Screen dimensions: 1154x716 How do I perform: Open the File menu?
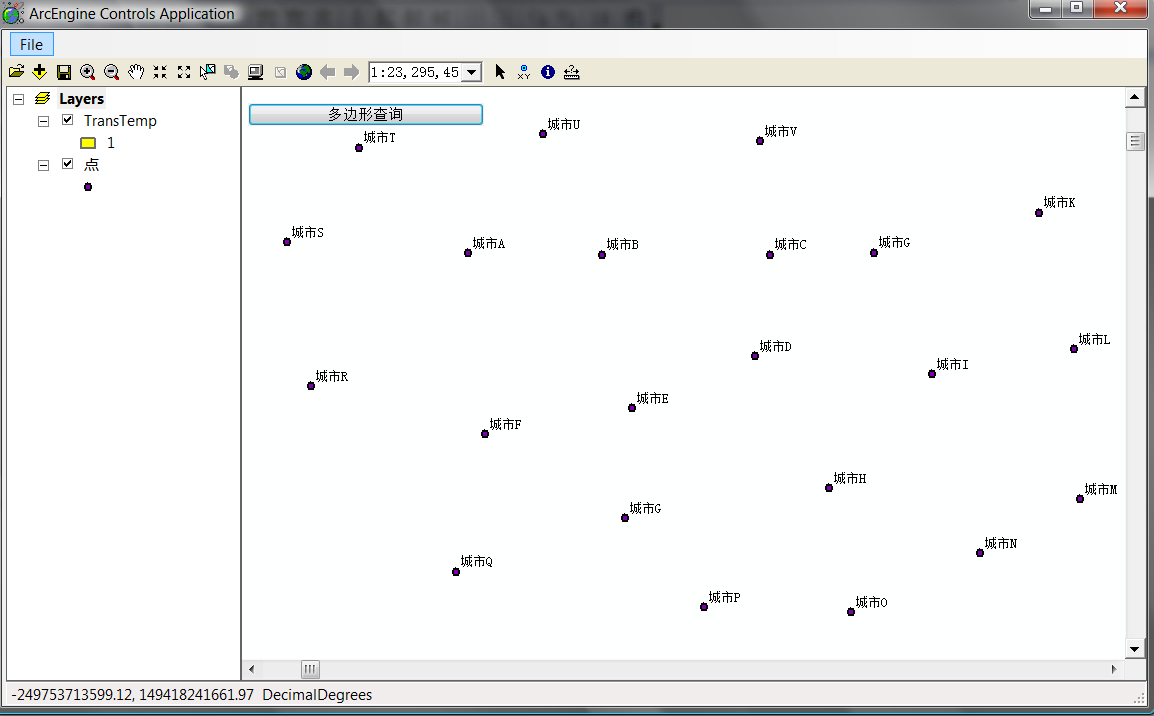[31, 44]
